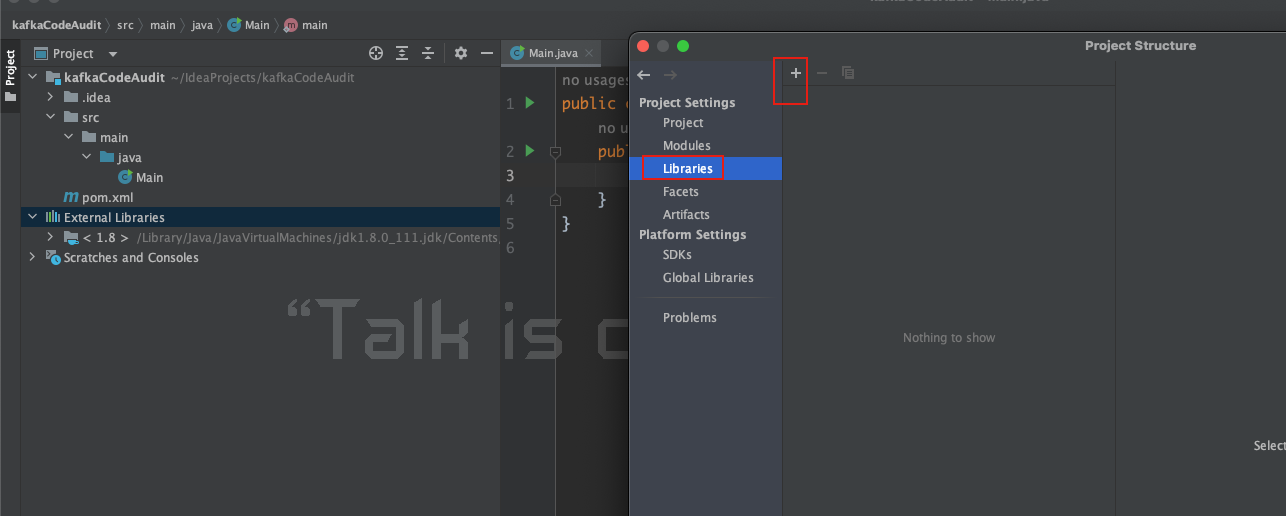Collapse External Libraries node
The height and width of the screenshot is (516, 1286).
(33, 217)
